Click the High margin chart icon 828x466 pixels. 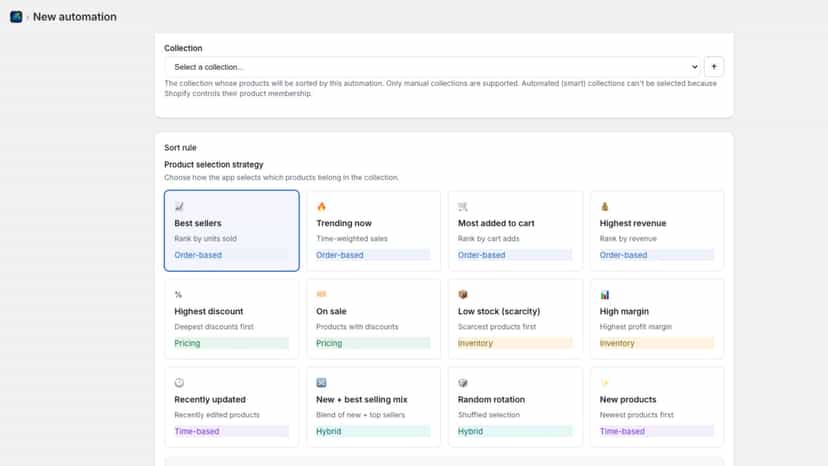pyautogui.click(x=605, y=294)
